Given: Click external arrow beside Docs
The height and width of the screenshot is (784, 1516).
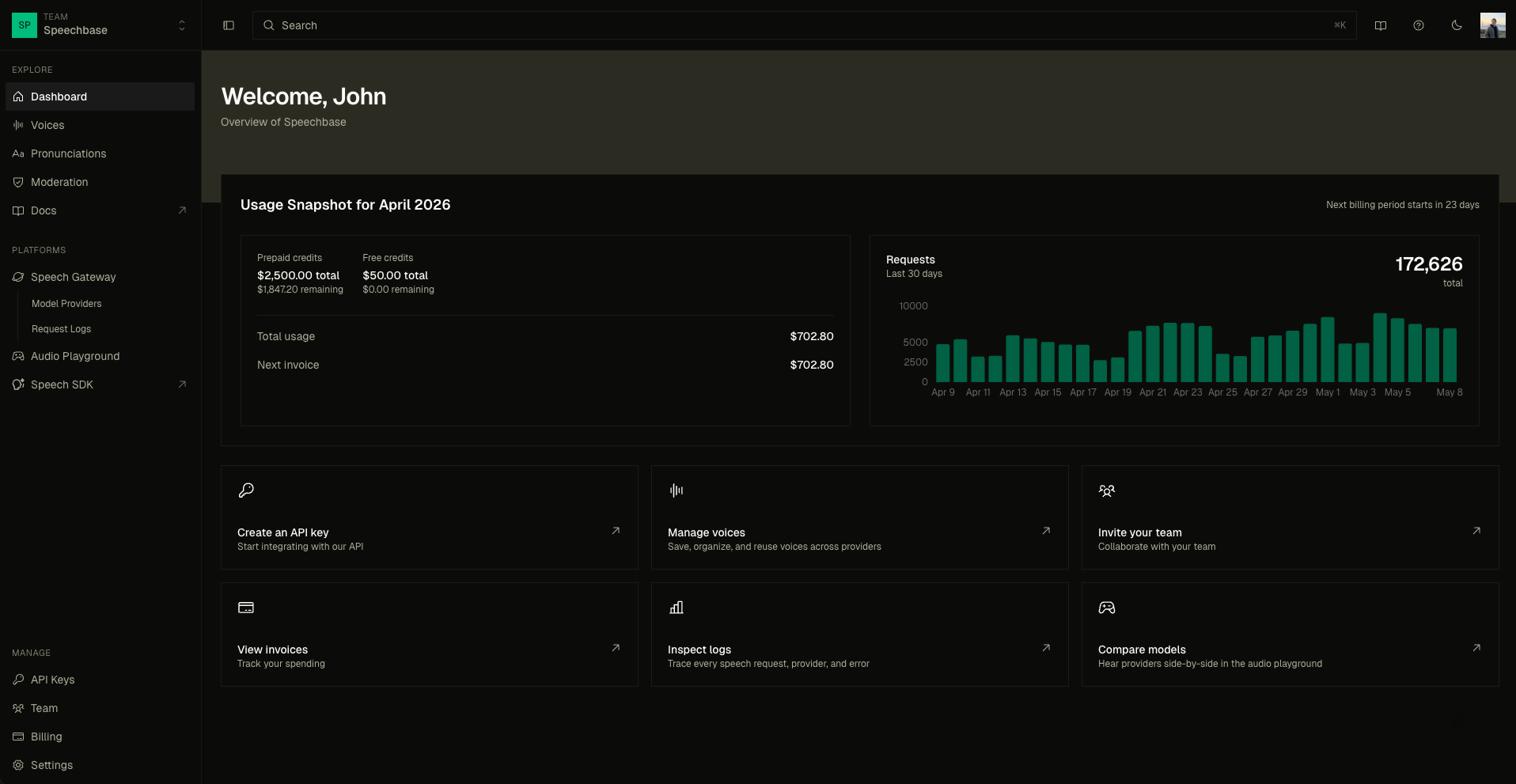Looking at the screenshot, I should pos(182,210).
